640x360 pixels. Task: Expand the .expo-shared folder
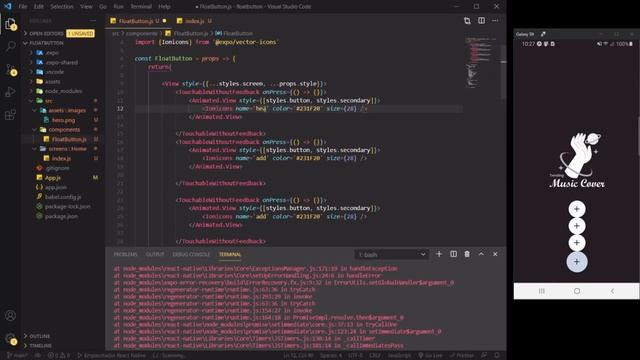[x=61, y=62]
